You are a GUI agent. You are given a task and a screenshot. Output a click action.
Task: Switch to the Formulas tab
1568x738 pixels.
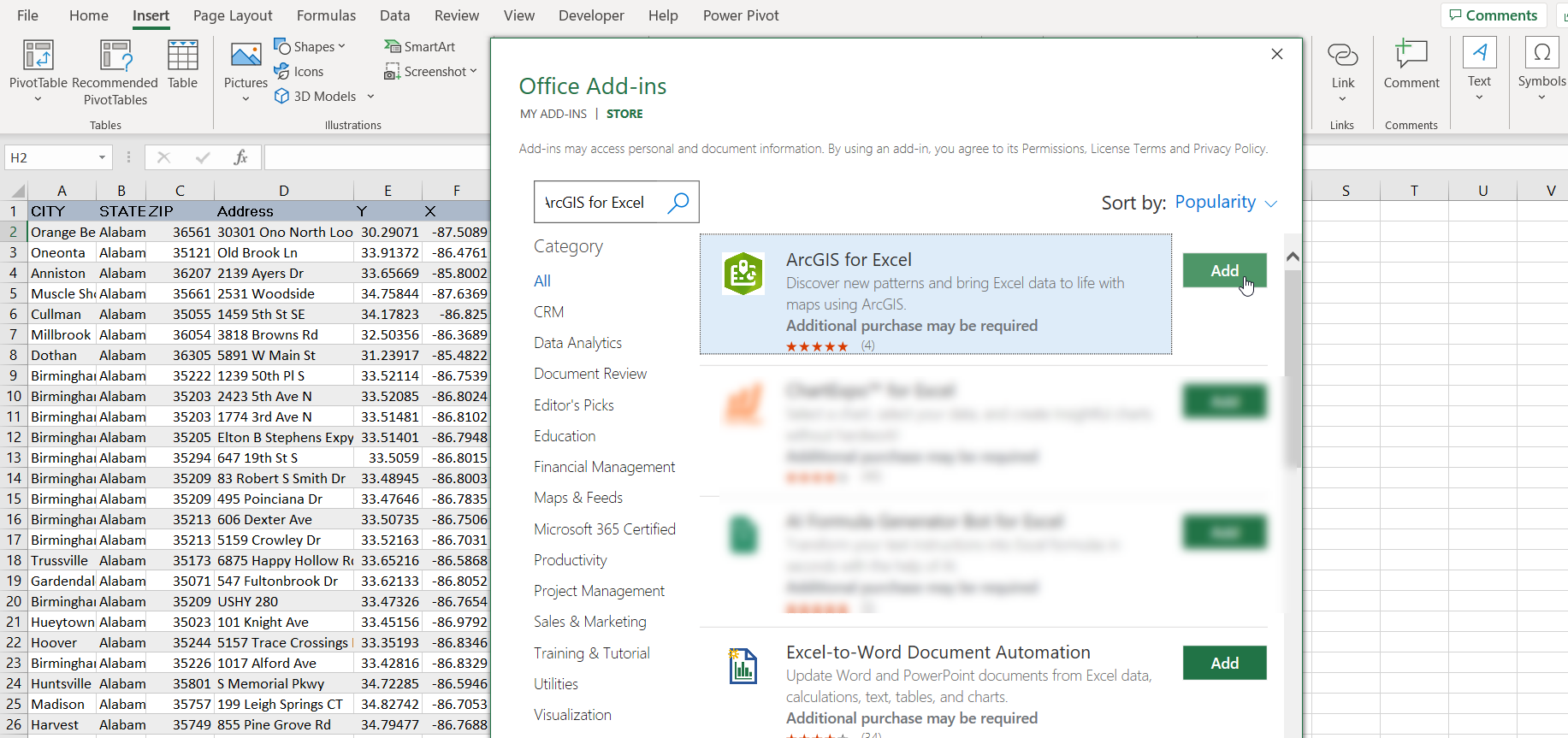pyautogui.click(x=326, y=15)
